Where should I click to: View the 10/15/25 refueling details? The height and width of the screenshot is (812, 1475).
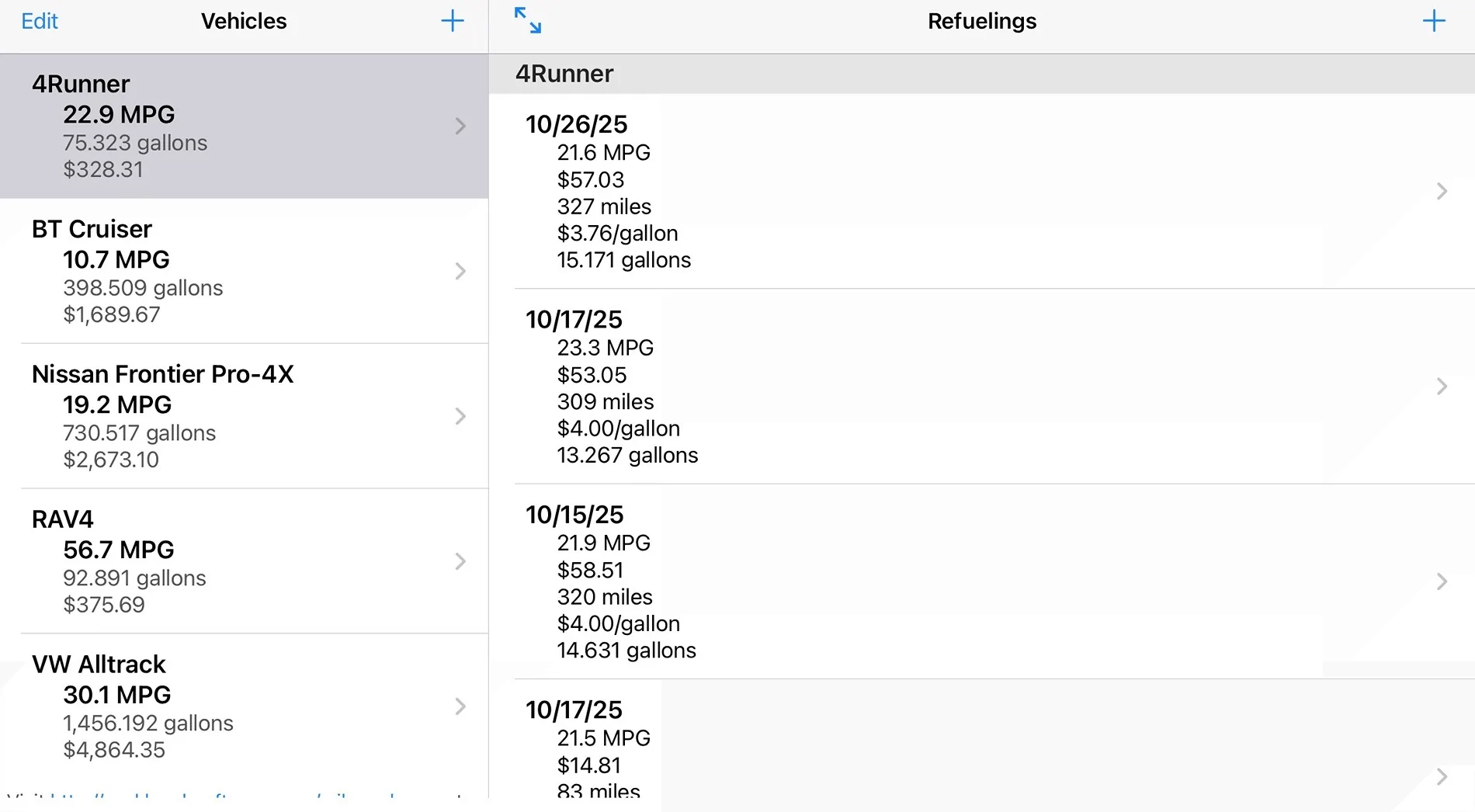pyautogui.click(x=932, y=581)
